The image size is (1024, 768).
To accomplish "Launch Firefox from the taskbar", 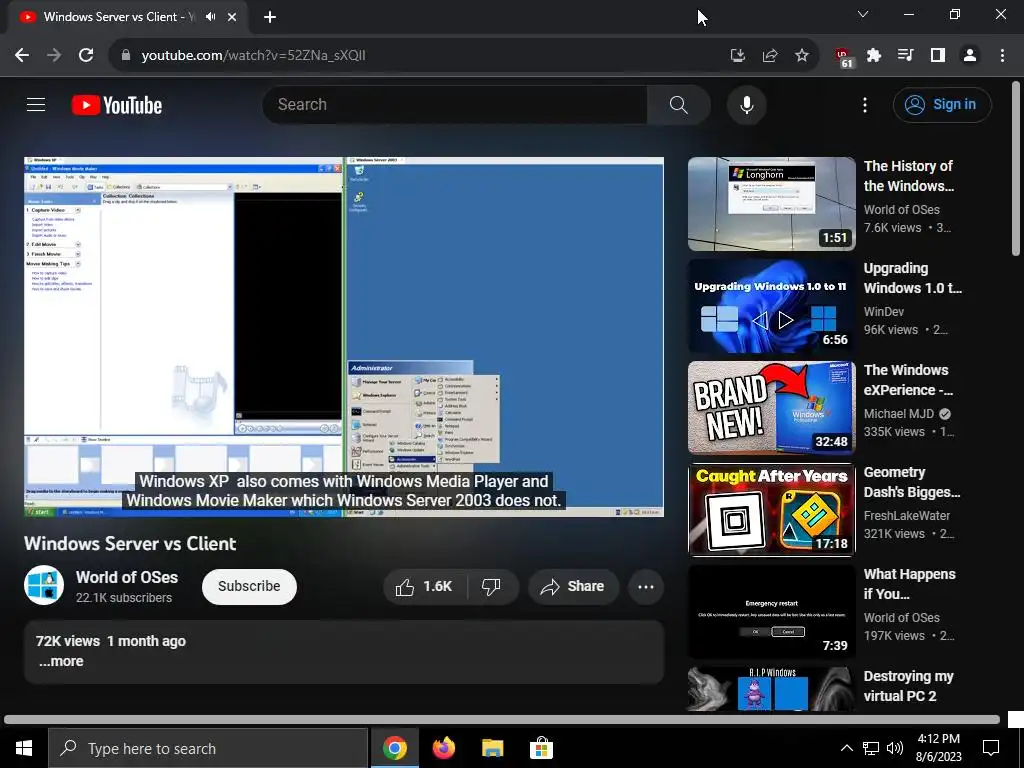I will (x=444, y=748).
